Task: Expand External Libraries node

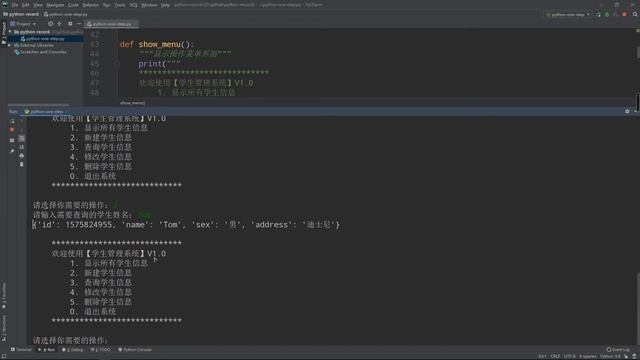Action: pyautogui.click(x=9, y=45)
